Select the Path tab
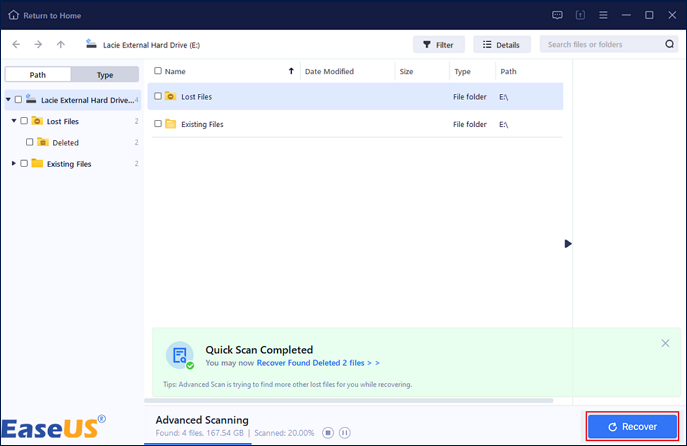 [37, 75]
